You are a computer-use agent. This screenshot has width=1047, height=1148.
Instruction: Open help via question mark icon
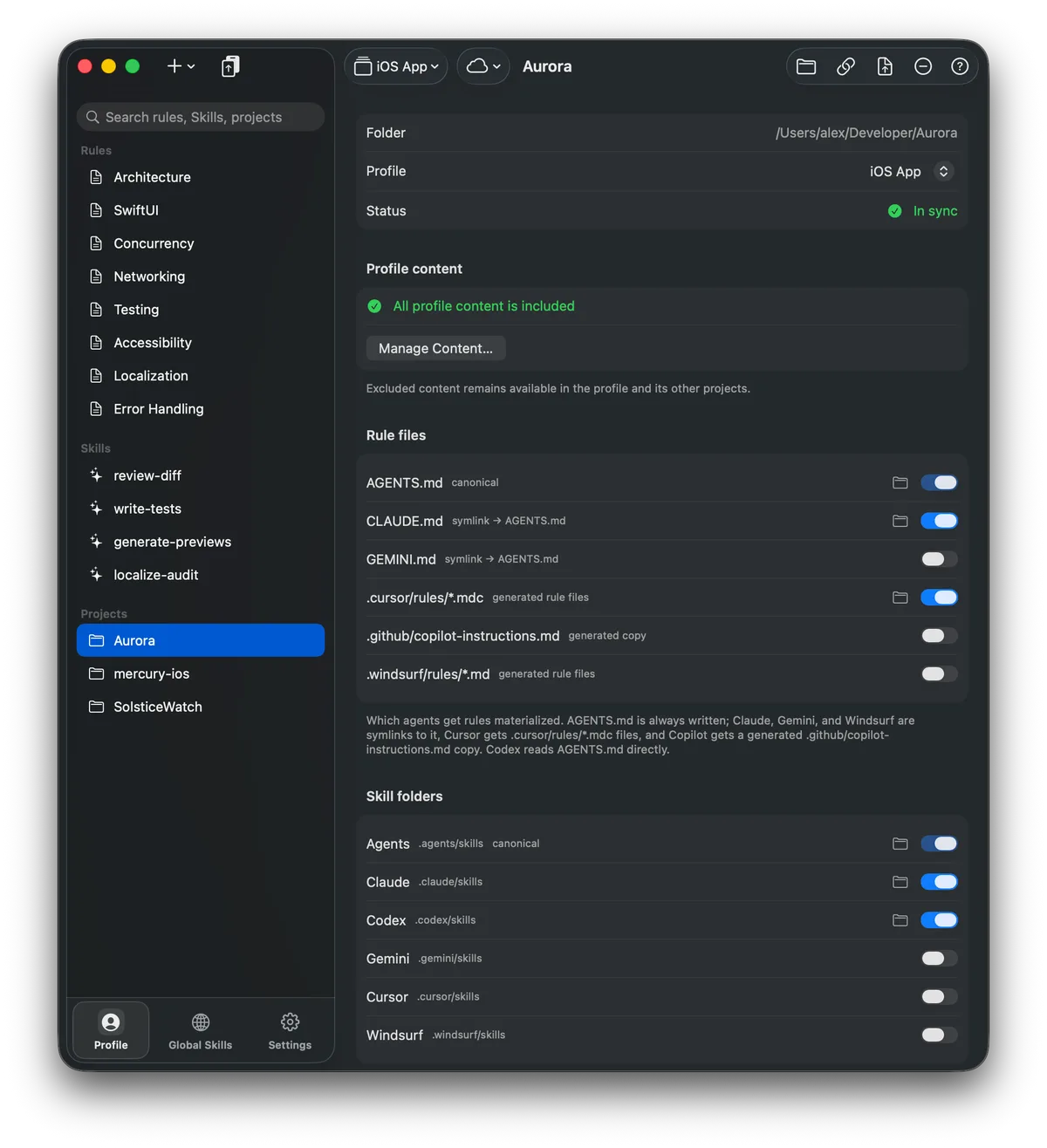coord(960,66)
